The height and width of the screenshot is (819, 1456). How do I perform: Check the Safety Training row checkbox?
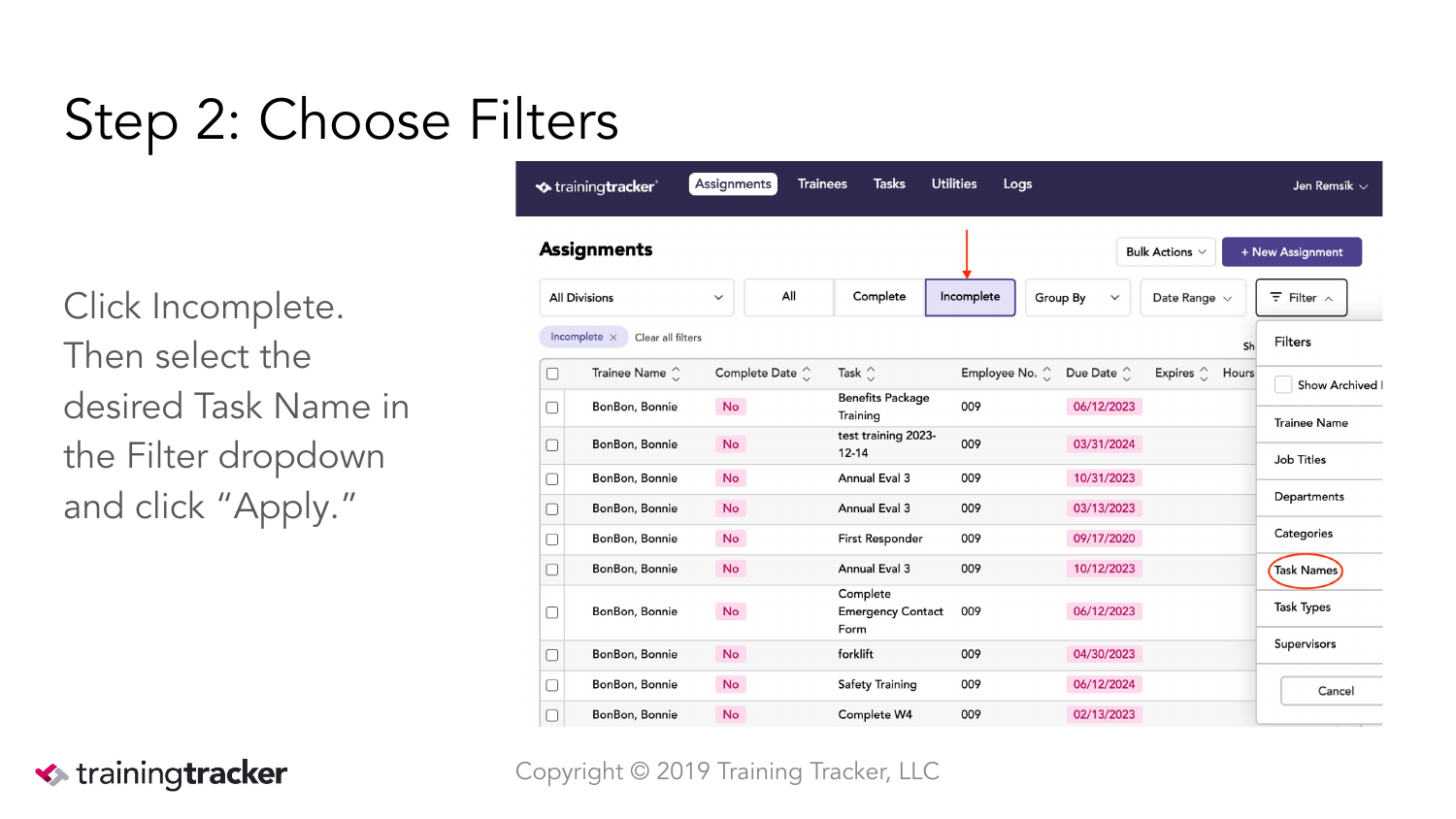click(x=552, y=685)
